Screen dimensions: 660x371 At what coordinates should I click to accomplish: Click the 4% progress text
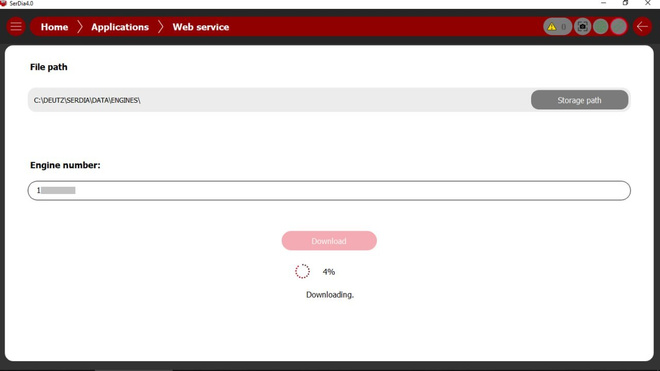(329, 272)
